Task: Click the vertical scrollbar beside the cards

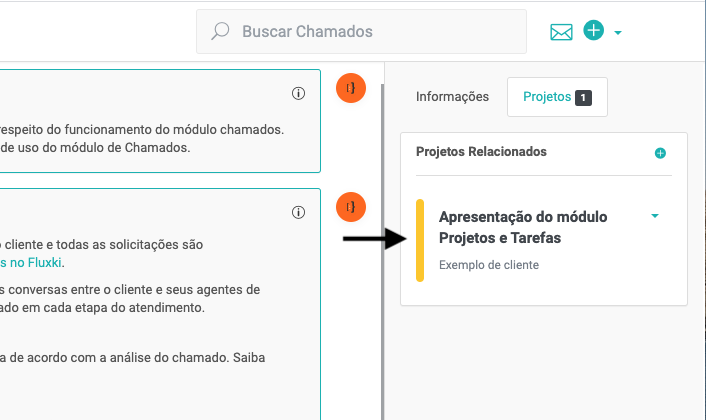Action: (x=382, y=250)
